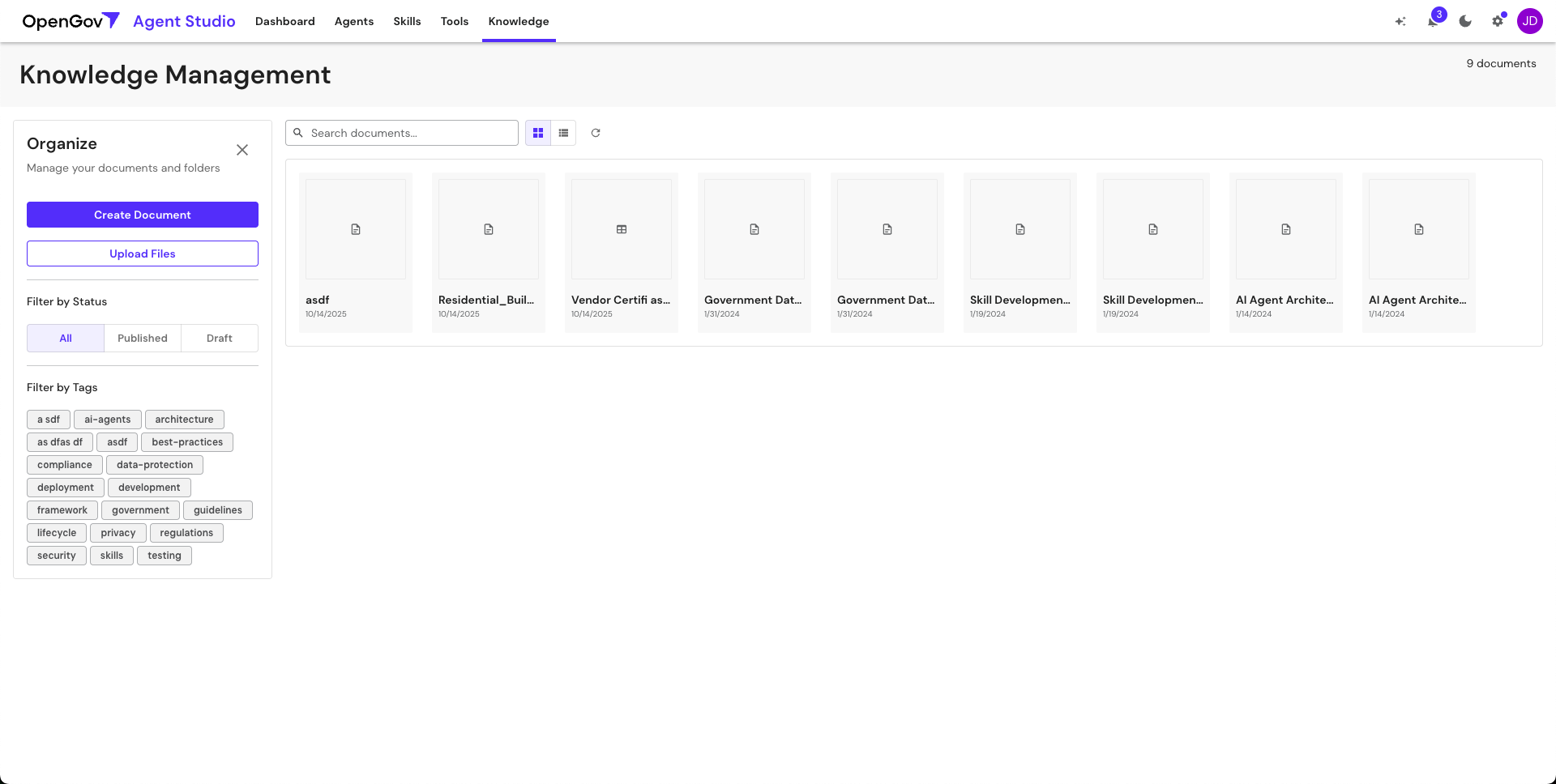This screenshot has height=784, width=1556.
Task: Switch to the Agents tab
Action: pos(353,21)
